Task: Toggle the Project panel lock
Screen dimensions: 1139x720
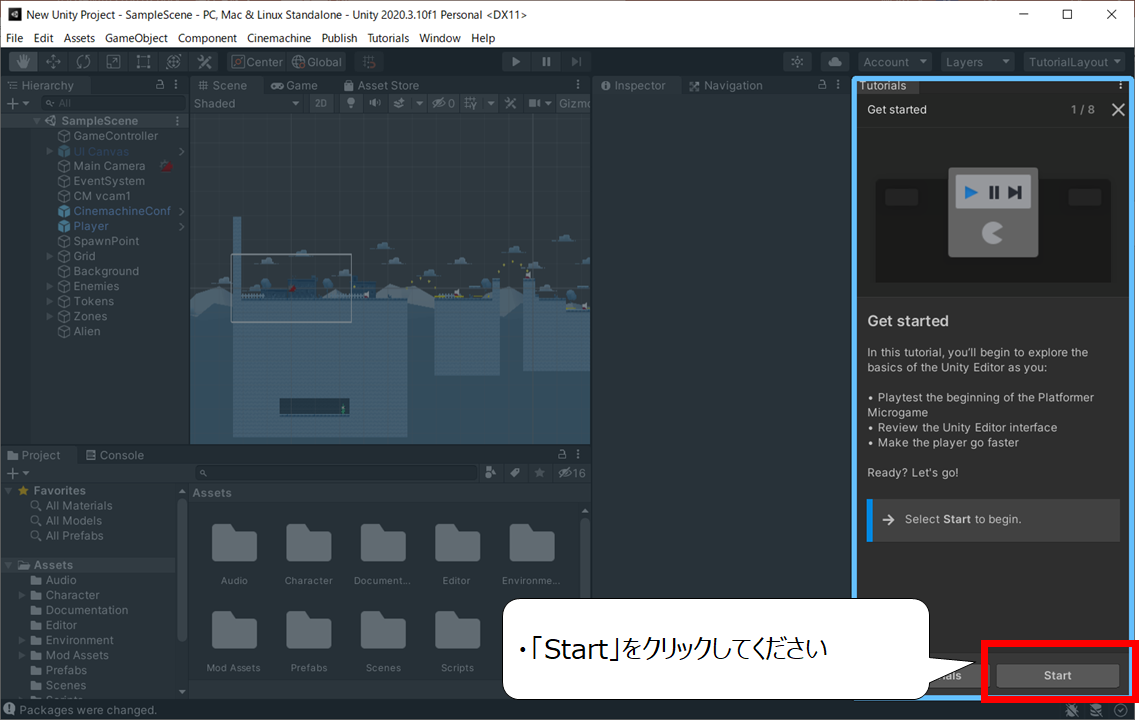Action: tap(562, 454)
